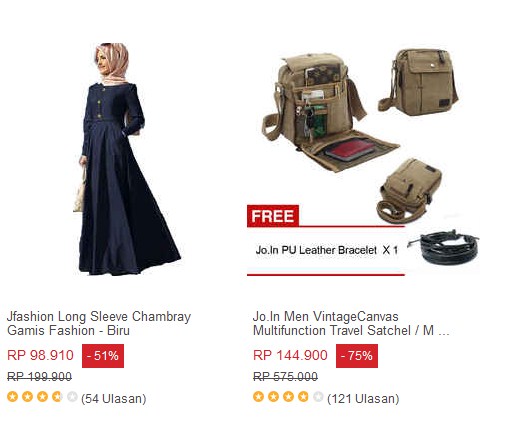Click the RP 144.900 sale price
Image resolution: width=520 pixels, height=441 pixels.
pos(290,355)
